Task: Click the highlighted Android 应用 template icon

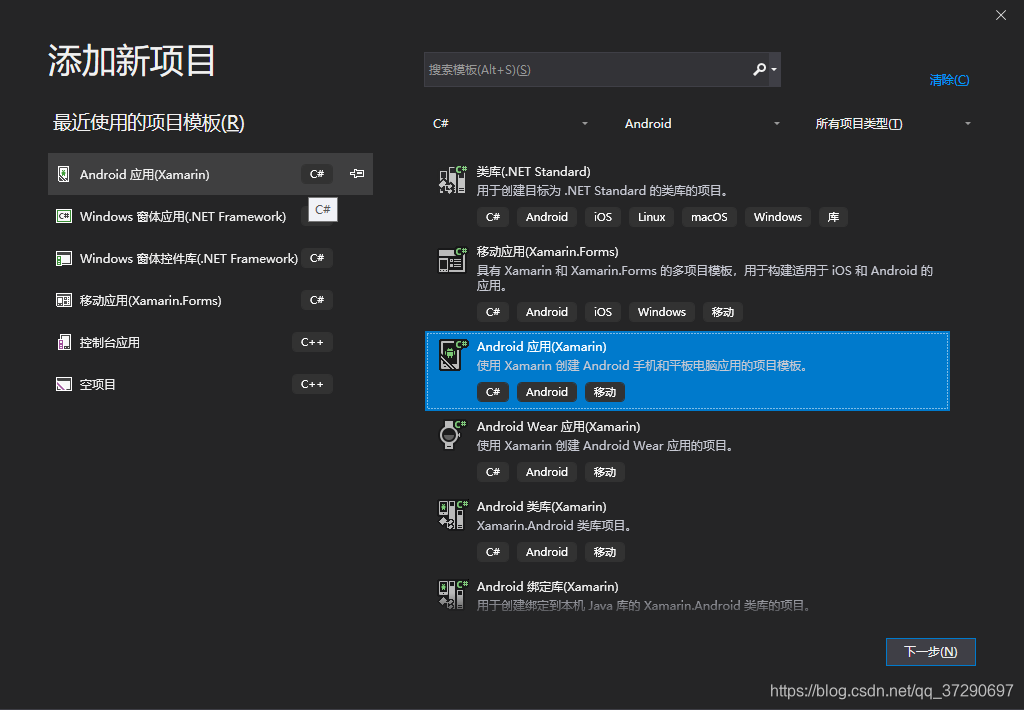Action: (x=453, y=355)
